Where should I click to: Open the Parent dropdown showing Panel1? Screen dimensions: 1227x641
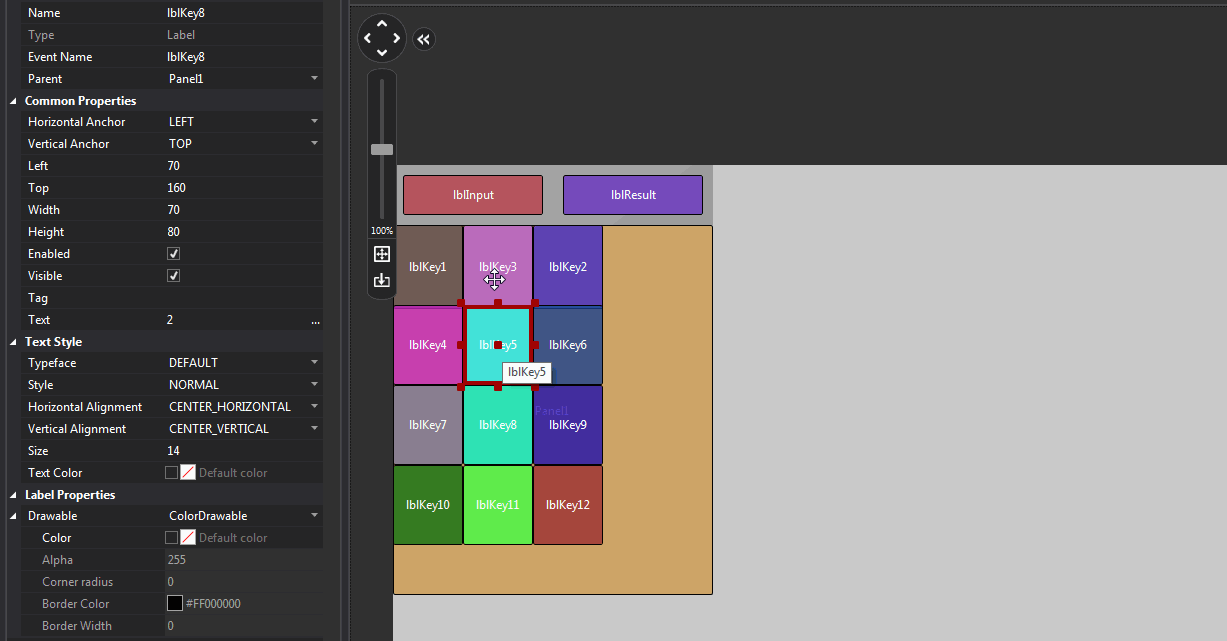click(314, 79)
